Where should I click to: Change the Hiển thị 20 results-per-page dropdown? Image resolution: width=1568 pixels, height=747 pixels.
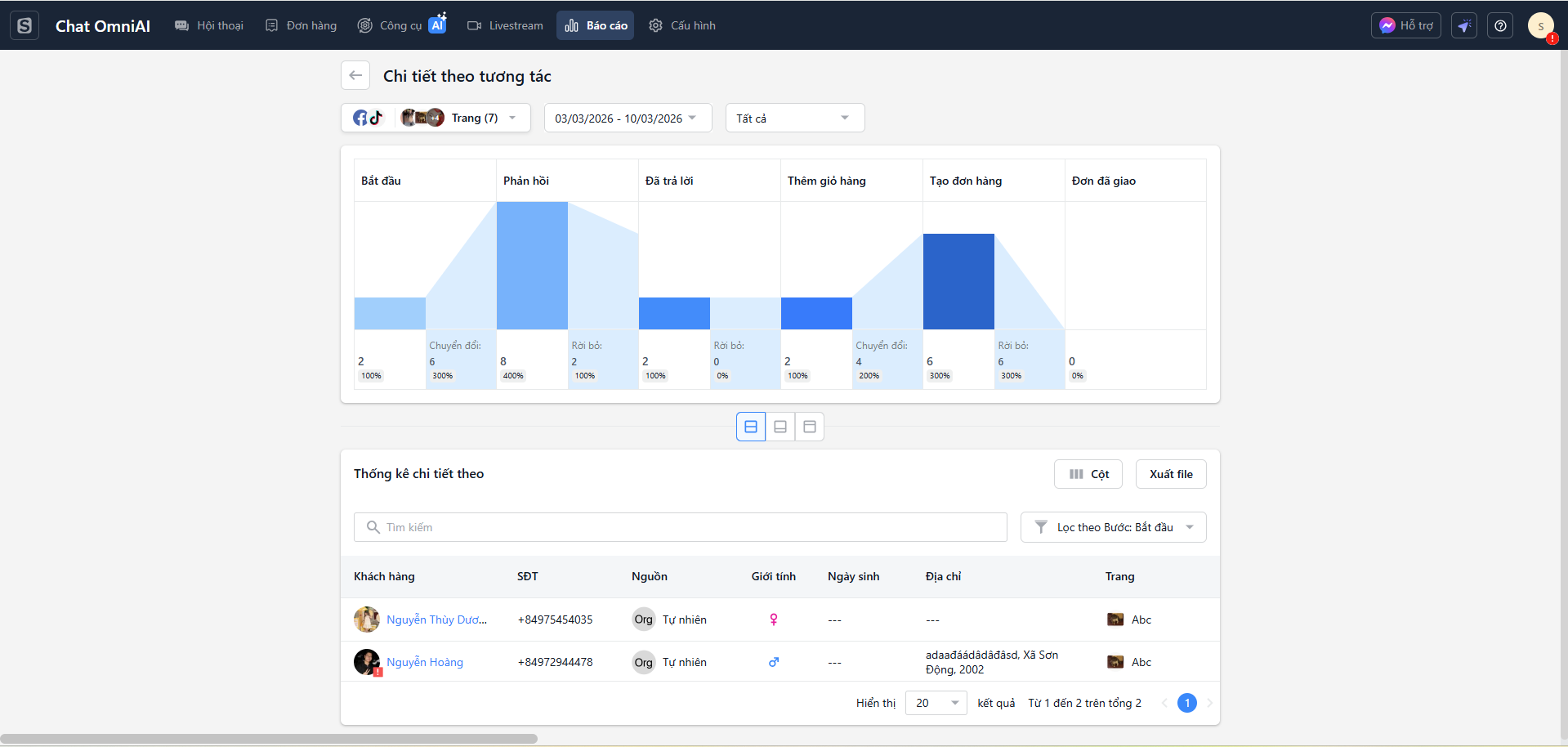coord(936,703)
